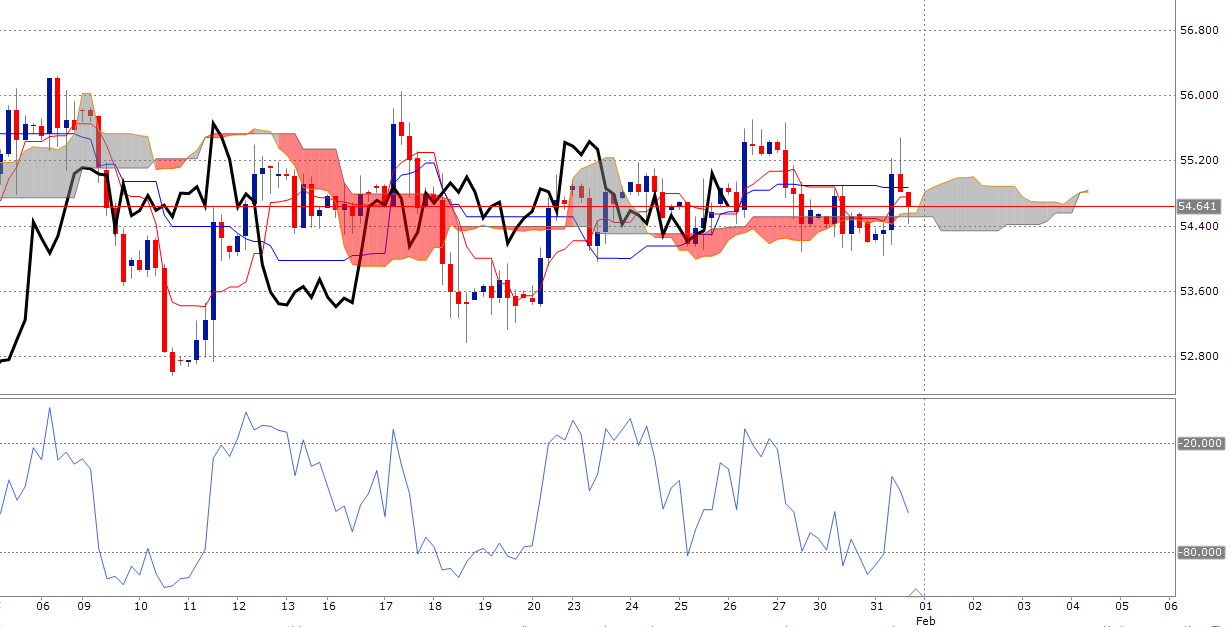Screen dimensions: 1231x627
Task: Click date label 11 on time axis
Action: click(x=190, y=606)
